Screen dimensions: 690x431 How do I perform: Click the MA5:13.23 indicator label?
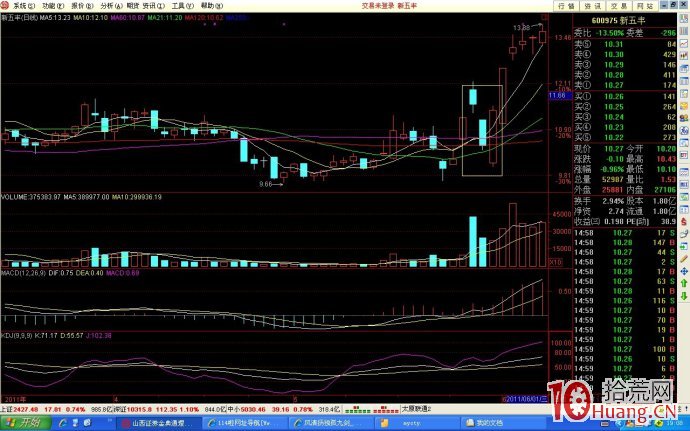click(55, 18)
